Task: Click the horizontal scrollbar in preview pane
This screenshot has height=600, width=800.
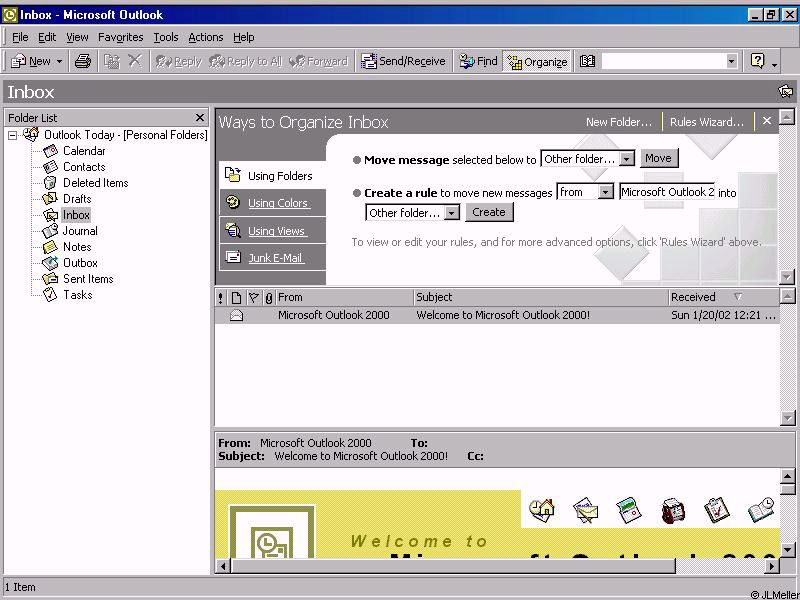Action: coord(450,566)
